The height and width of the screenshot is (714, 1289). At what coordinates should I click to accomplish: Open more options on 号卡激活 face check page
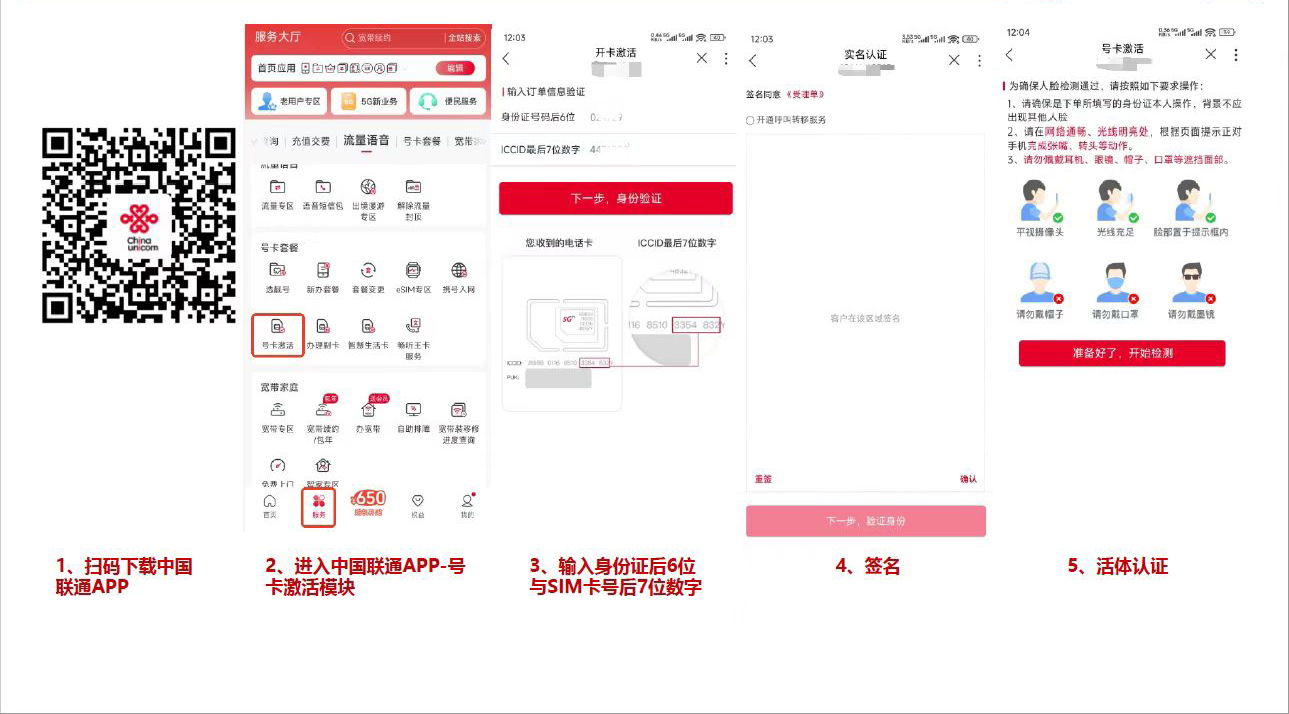pyautogui.click(x=1236, y=54)
